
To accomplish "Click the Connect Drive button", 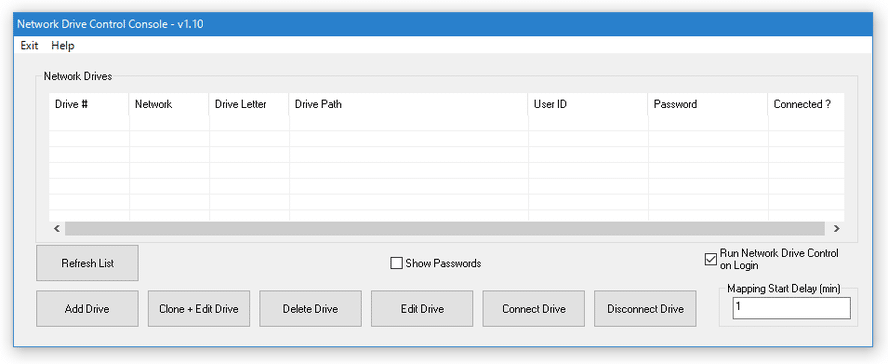I will tap(533, 309).
